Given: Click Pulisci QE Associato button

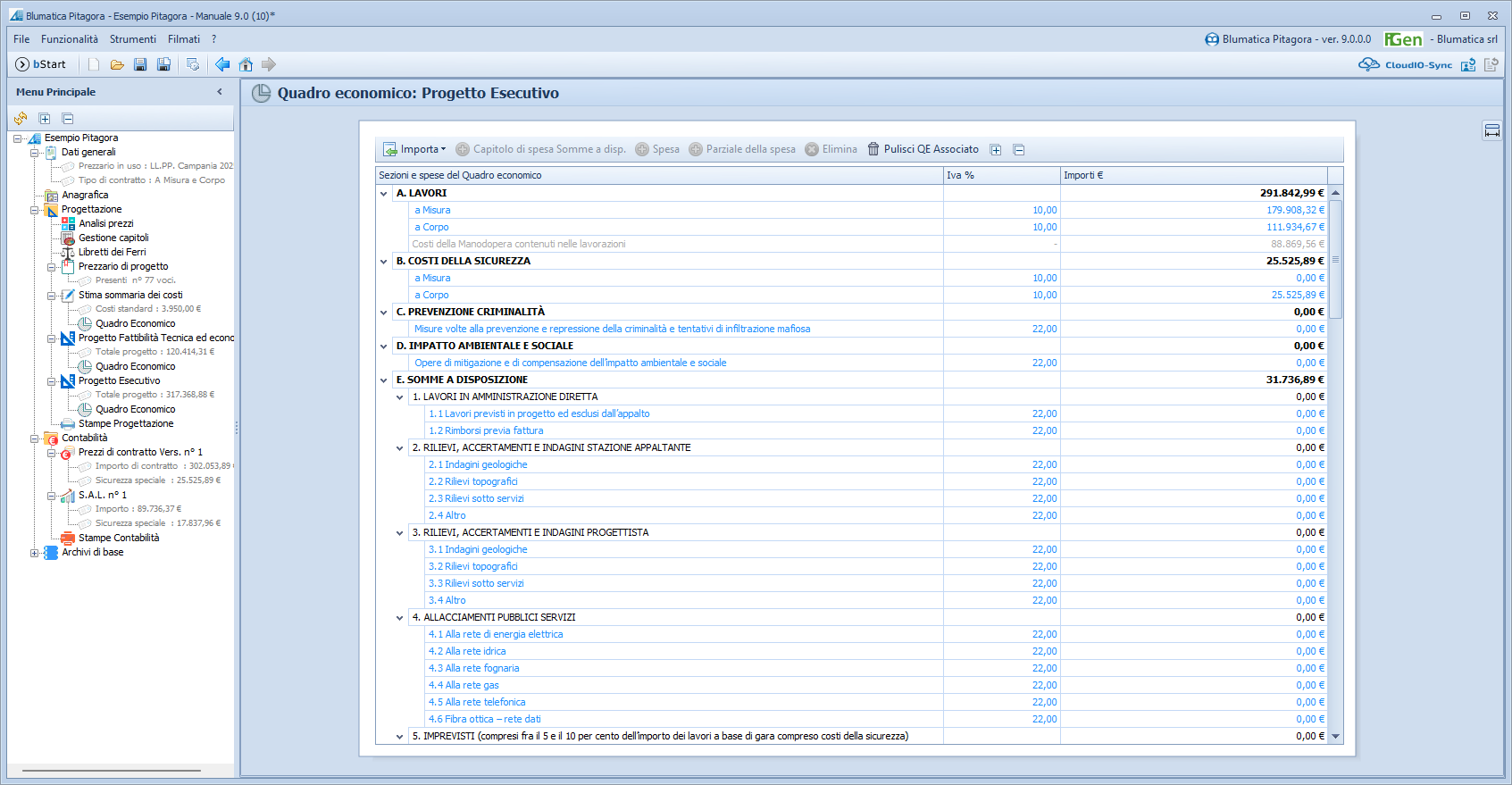Looking at the screenshot, I should pos(923,149).
